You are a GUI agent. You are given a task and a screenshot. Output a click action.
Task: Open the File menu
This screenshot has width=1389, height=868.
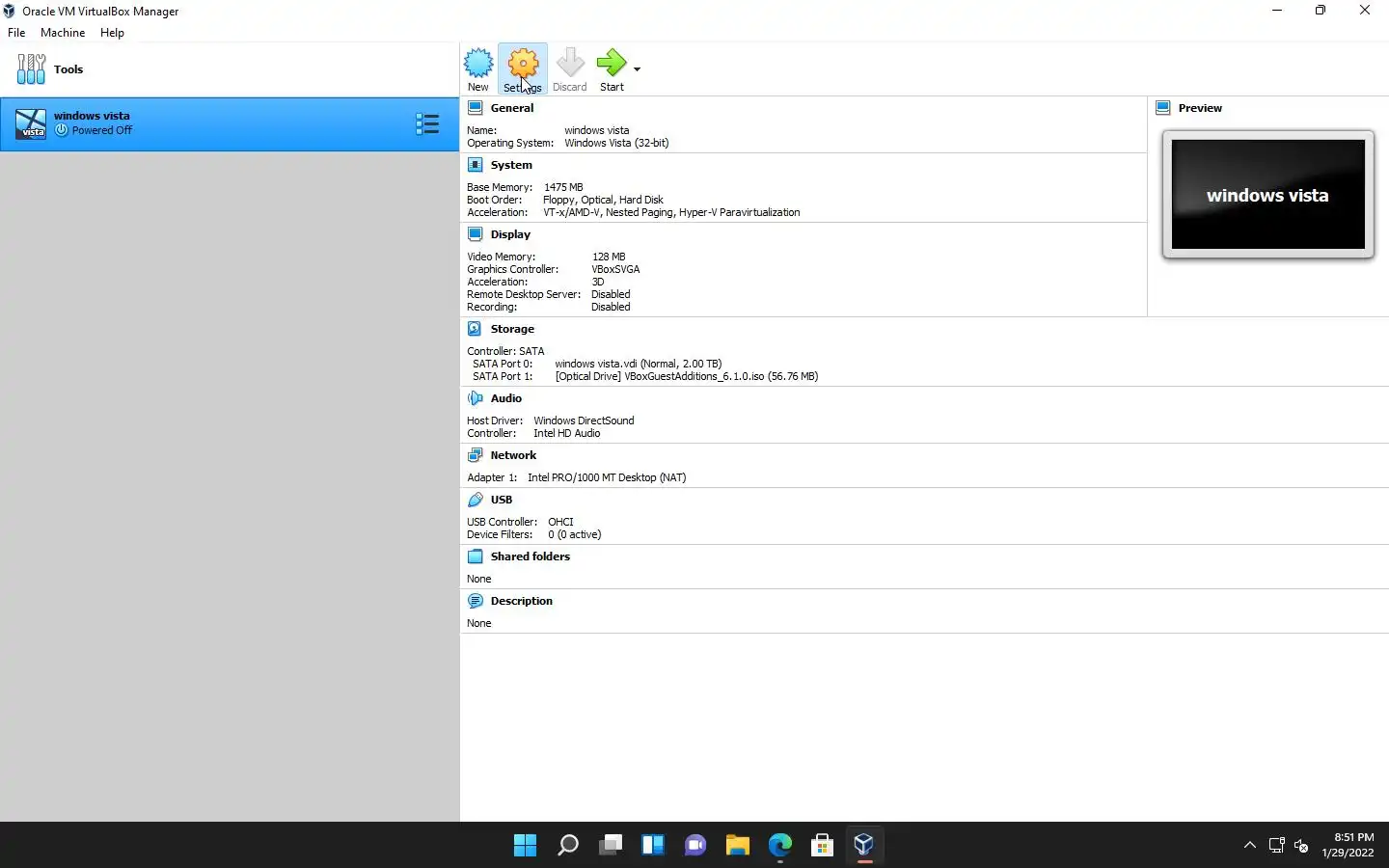[x=16, y=33]
